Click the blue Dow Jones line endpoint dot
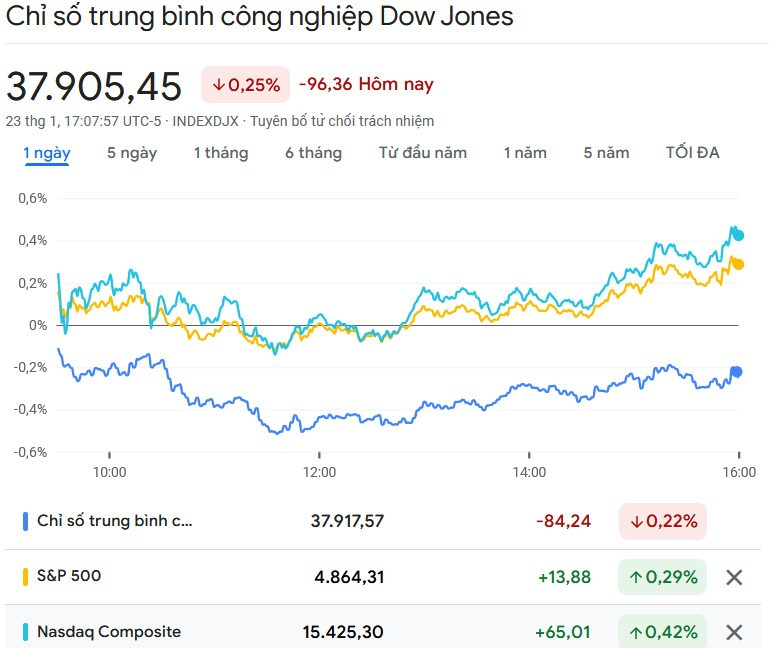 click(x=737, y=372)
